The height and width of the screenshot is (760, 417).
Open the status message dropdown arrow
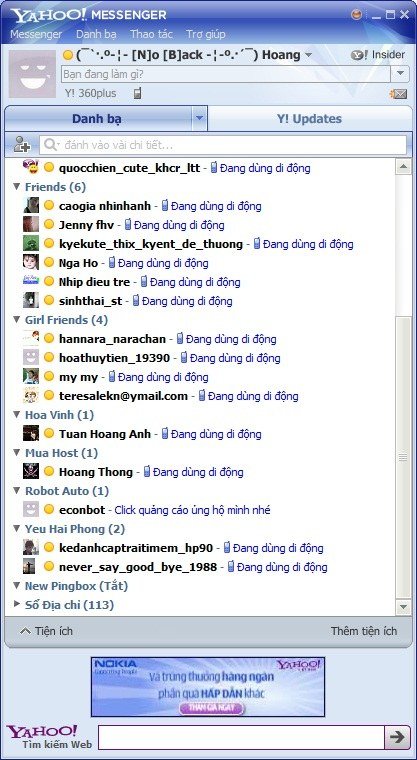[x=400, y=74]
